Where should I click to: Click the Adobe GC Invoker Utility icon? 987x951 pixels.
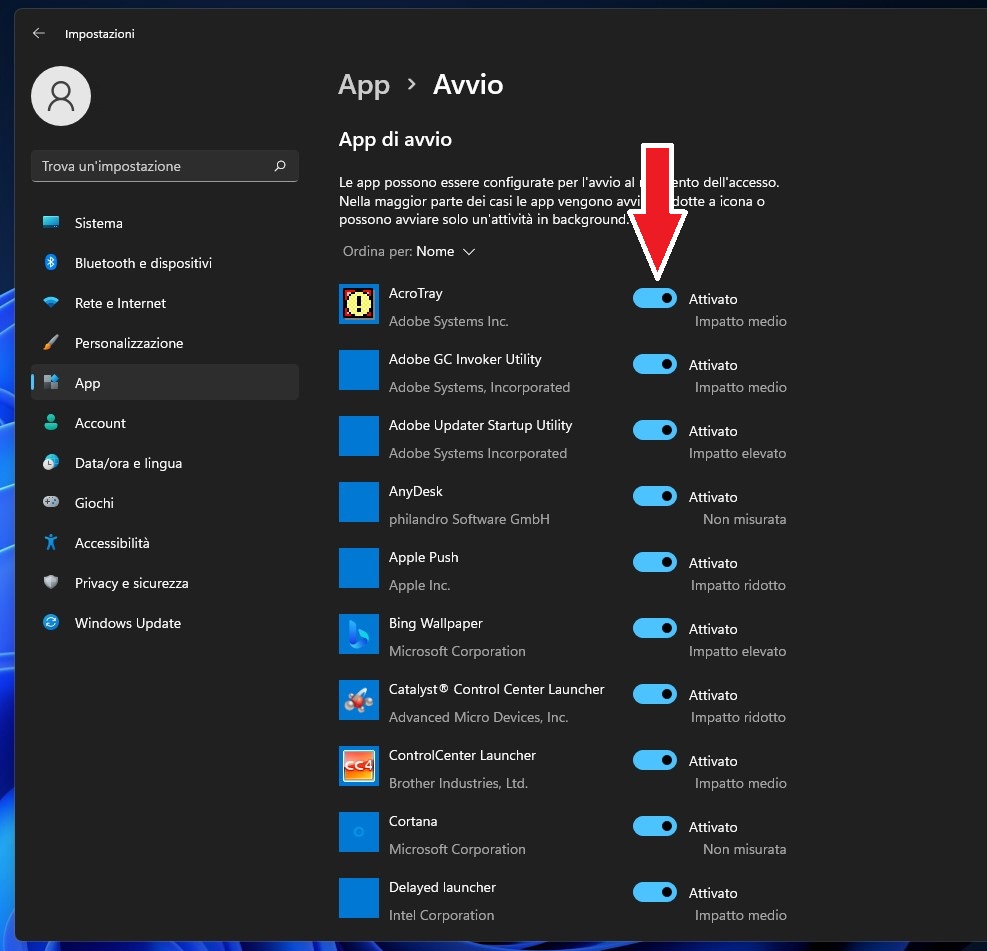click(x=359, y=370)
